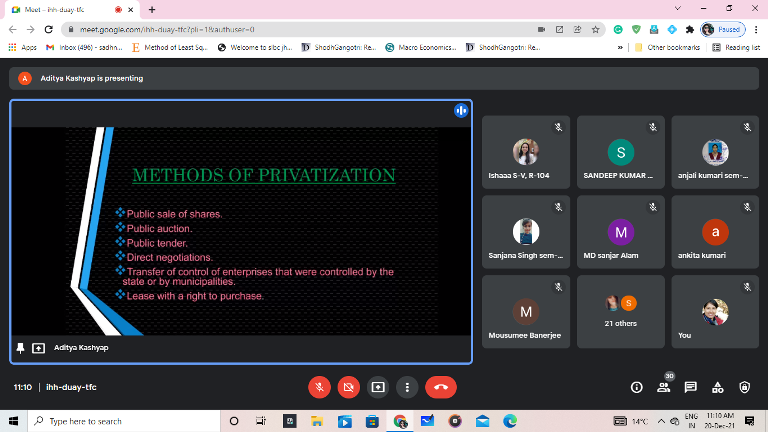Open the chat panel

coord(690,387)
